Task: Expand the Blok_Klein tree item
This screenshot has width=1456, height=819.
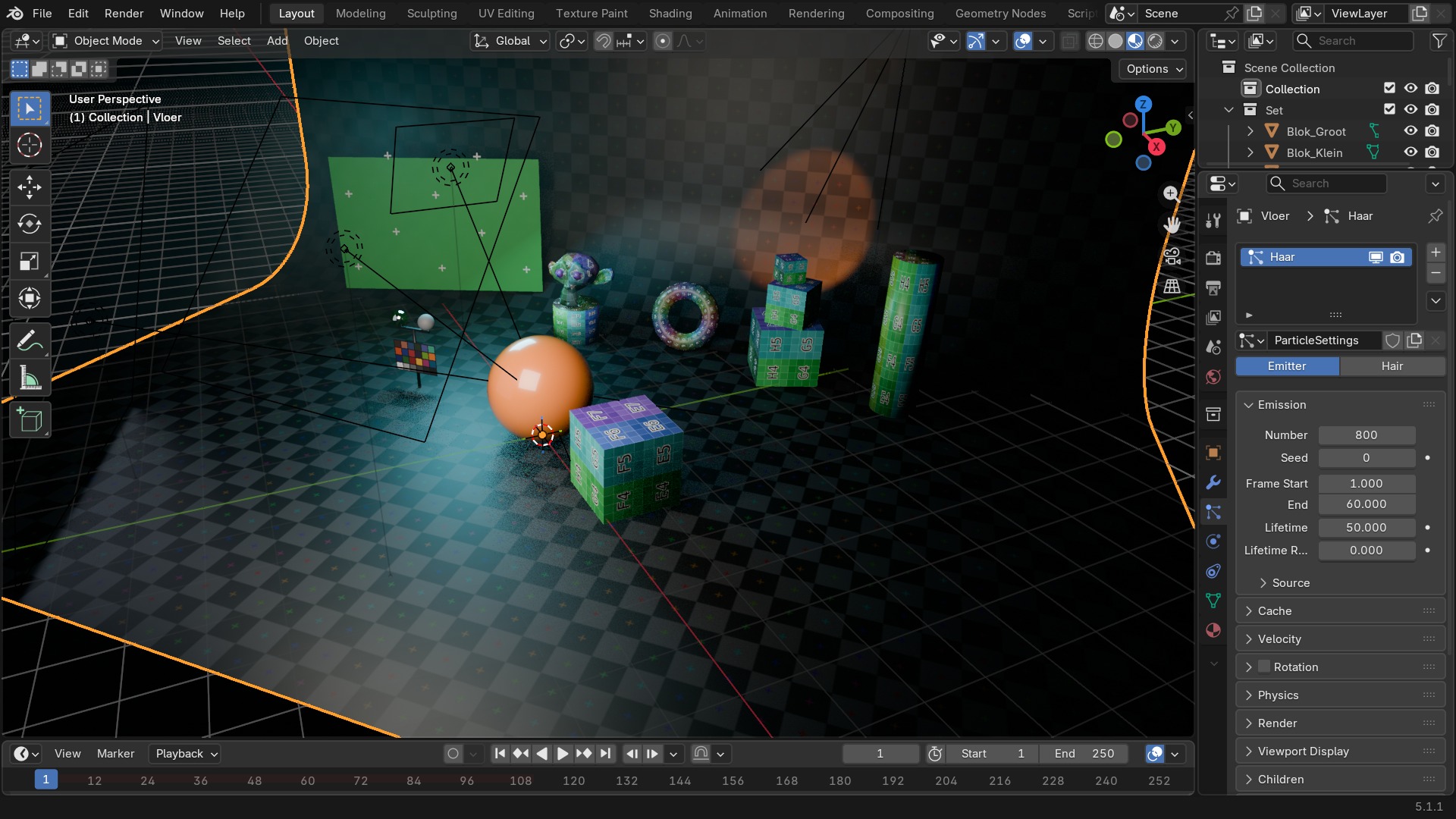Action: pyautogui.click(x=1250, y=152)
